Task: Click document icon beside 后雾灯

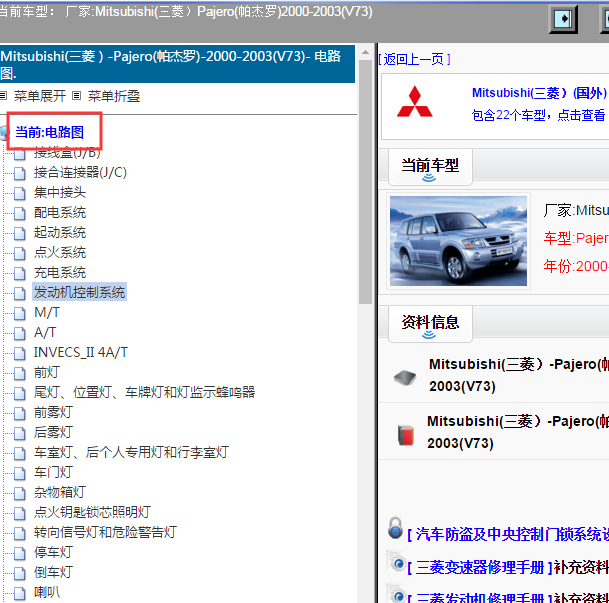Action: (20, 433)
